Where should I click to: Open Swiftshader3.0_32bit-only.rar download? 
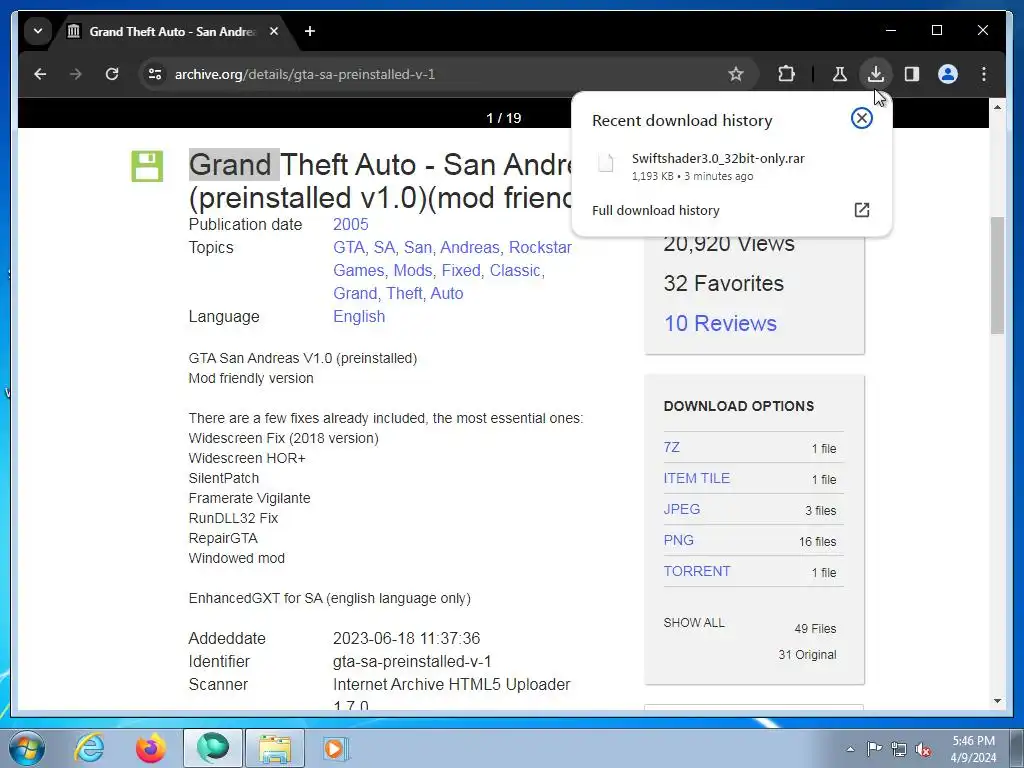tap(731, 166)
